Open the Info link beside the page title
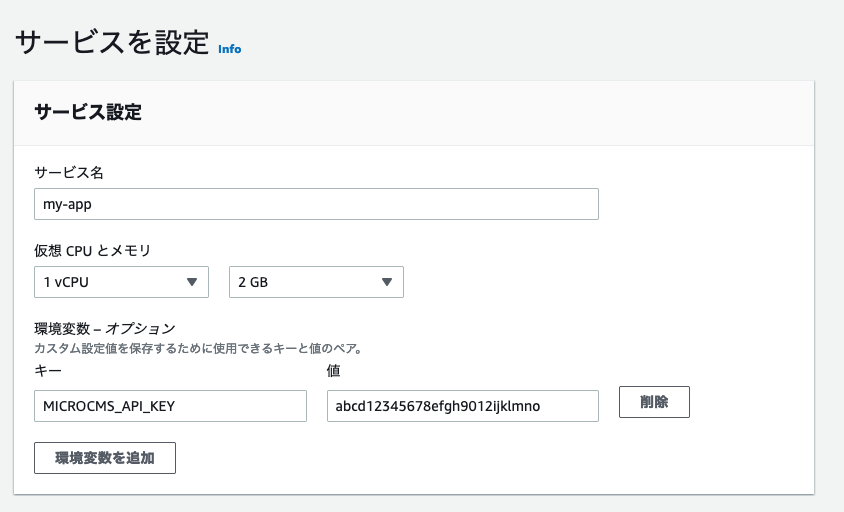Screen dimensions: 844x512 (x=229, y=48)
